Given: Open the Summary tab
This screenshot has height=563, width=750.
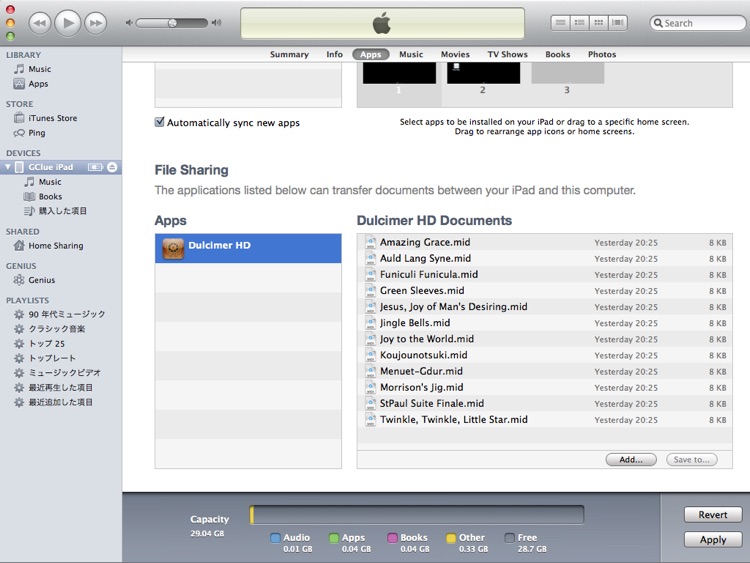Looking at the screenshot, I should pos(289,55).
